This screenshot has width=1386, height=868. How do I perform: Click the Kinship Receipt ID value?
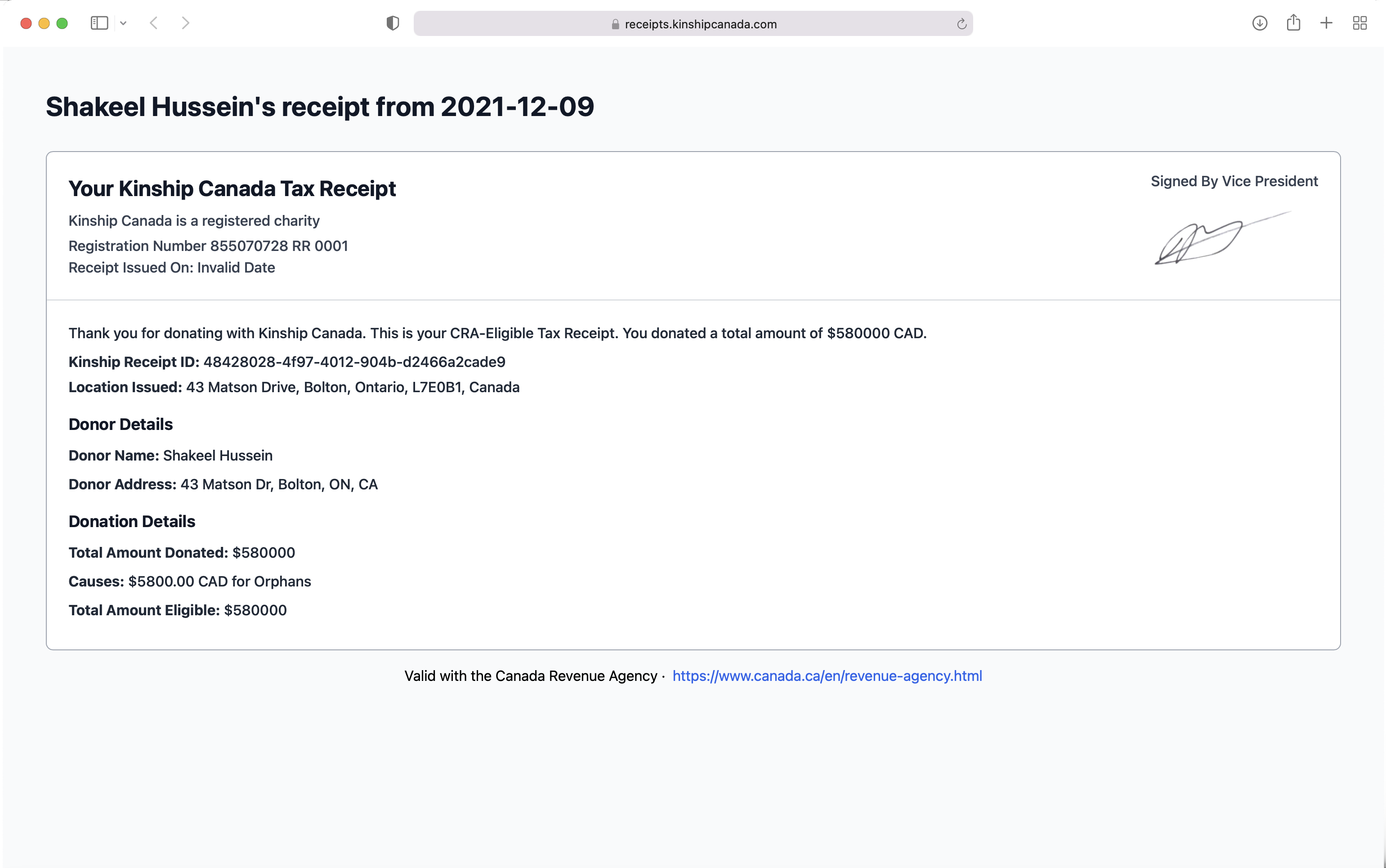tap(354, 362)
